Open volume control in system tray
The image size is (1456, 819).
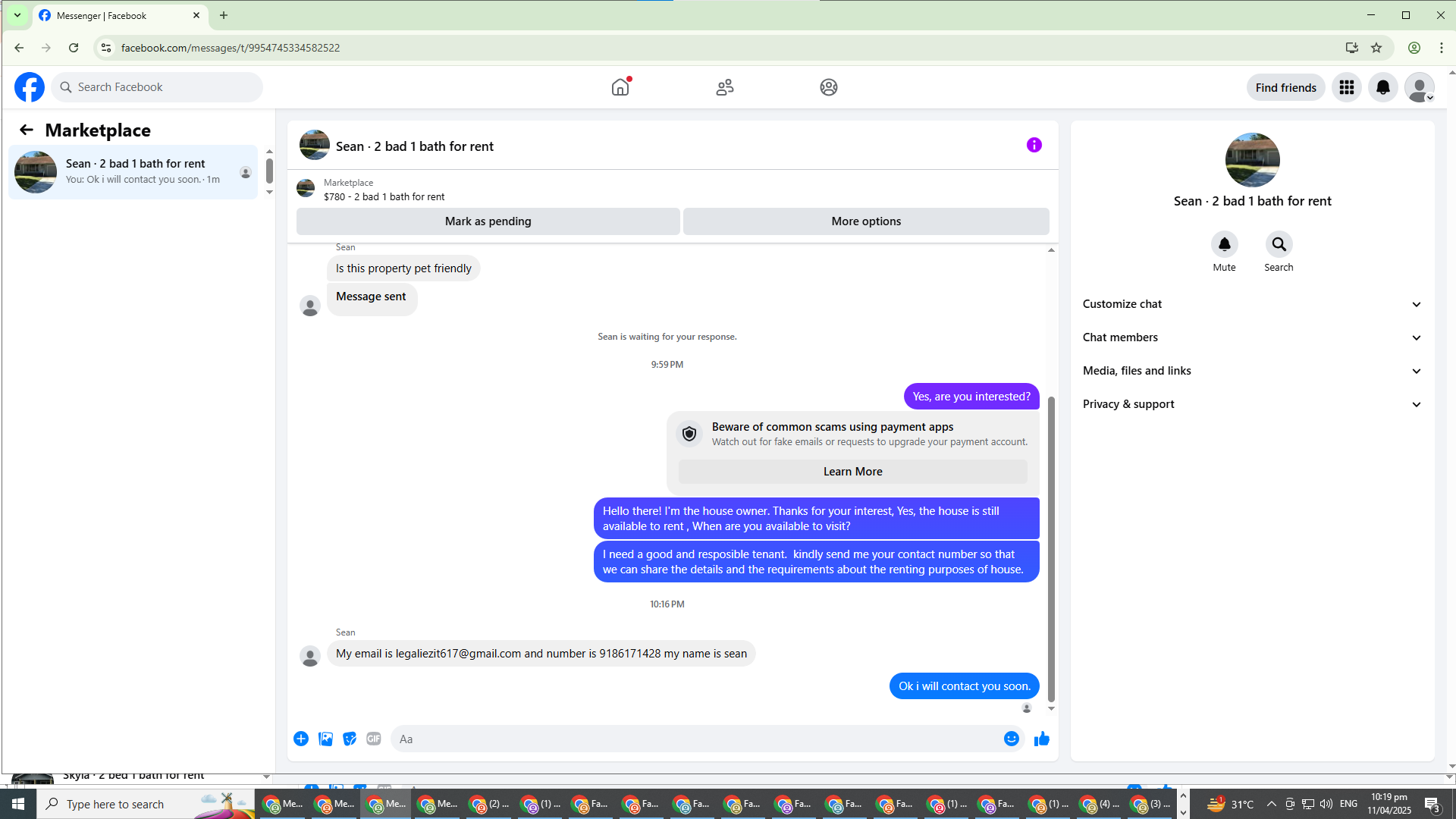1326,804
